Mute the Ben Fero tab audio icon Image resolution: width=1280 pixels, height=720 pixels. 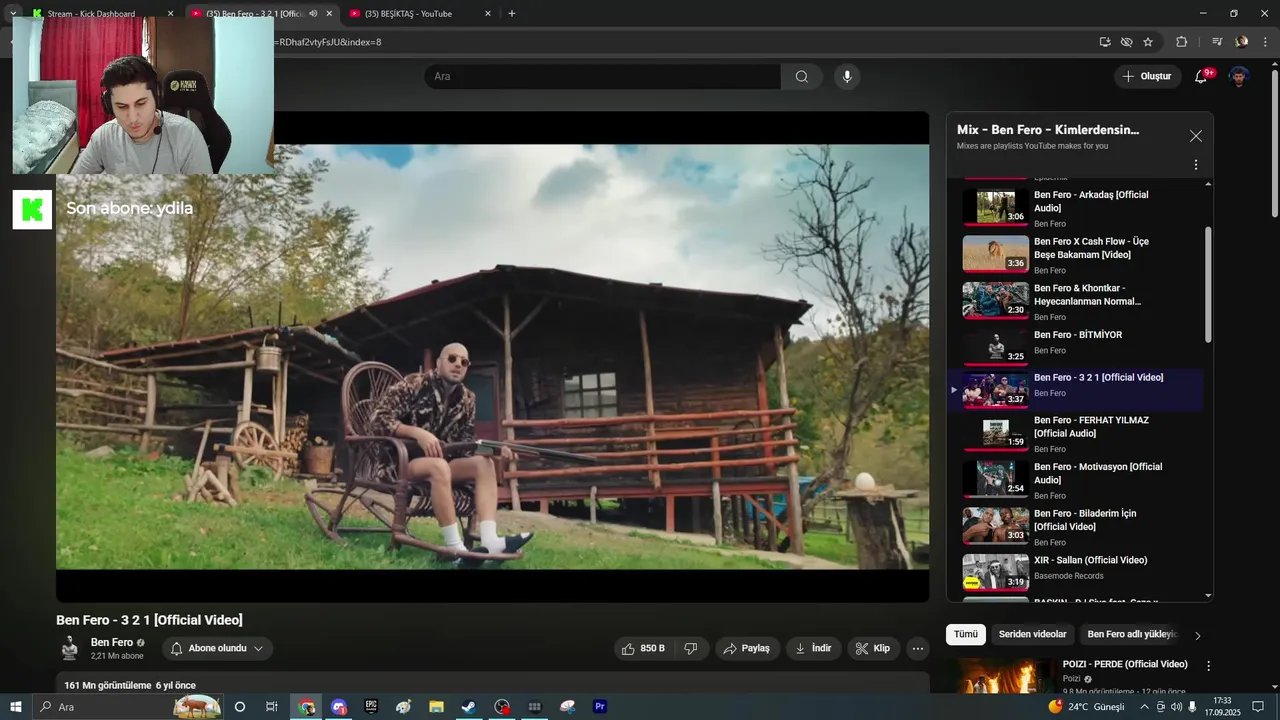point(313,14)
